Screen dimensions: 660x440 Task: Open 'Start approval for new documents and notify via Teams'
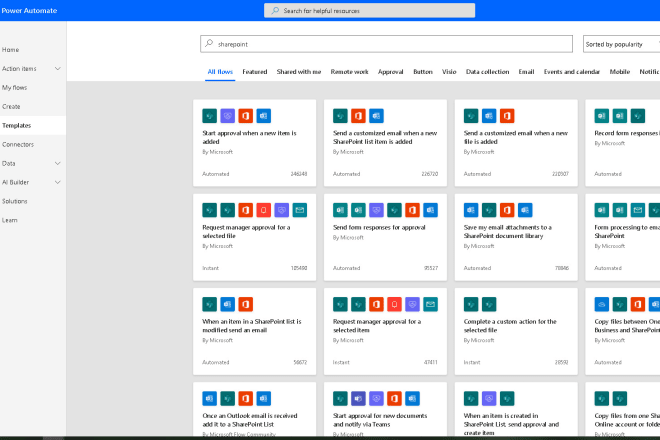(385, 409)
